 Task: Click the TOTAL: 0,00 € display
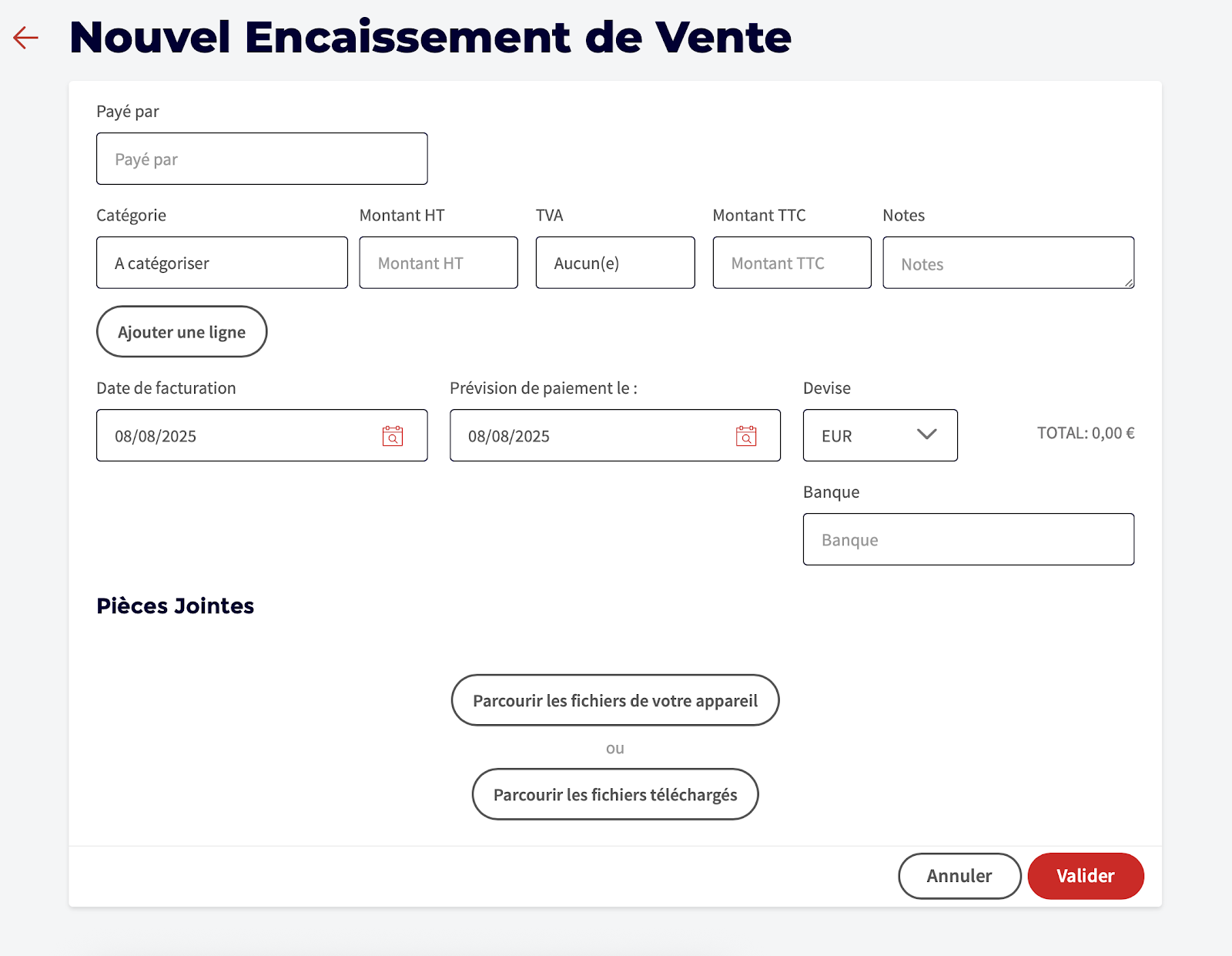click(1086, 433)
